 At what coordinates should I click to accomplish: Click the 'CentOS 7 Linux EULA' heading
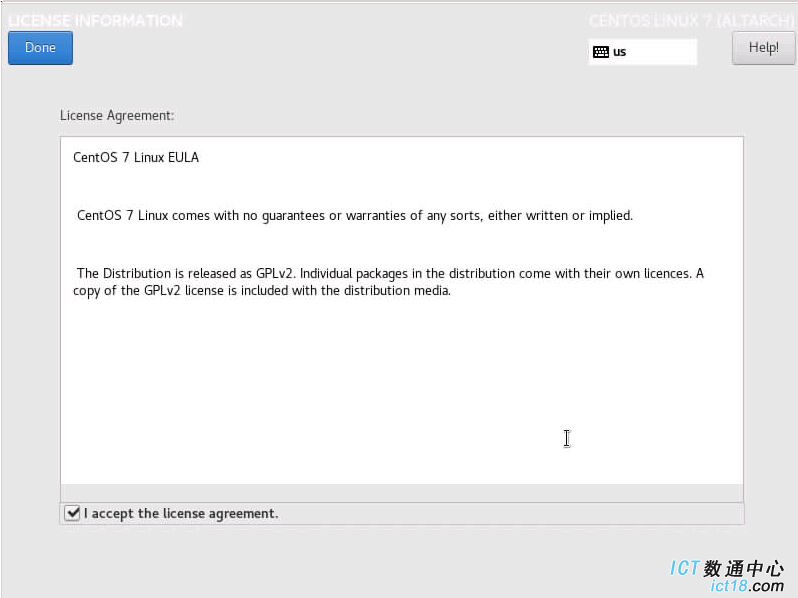click(x=136, y=157)
